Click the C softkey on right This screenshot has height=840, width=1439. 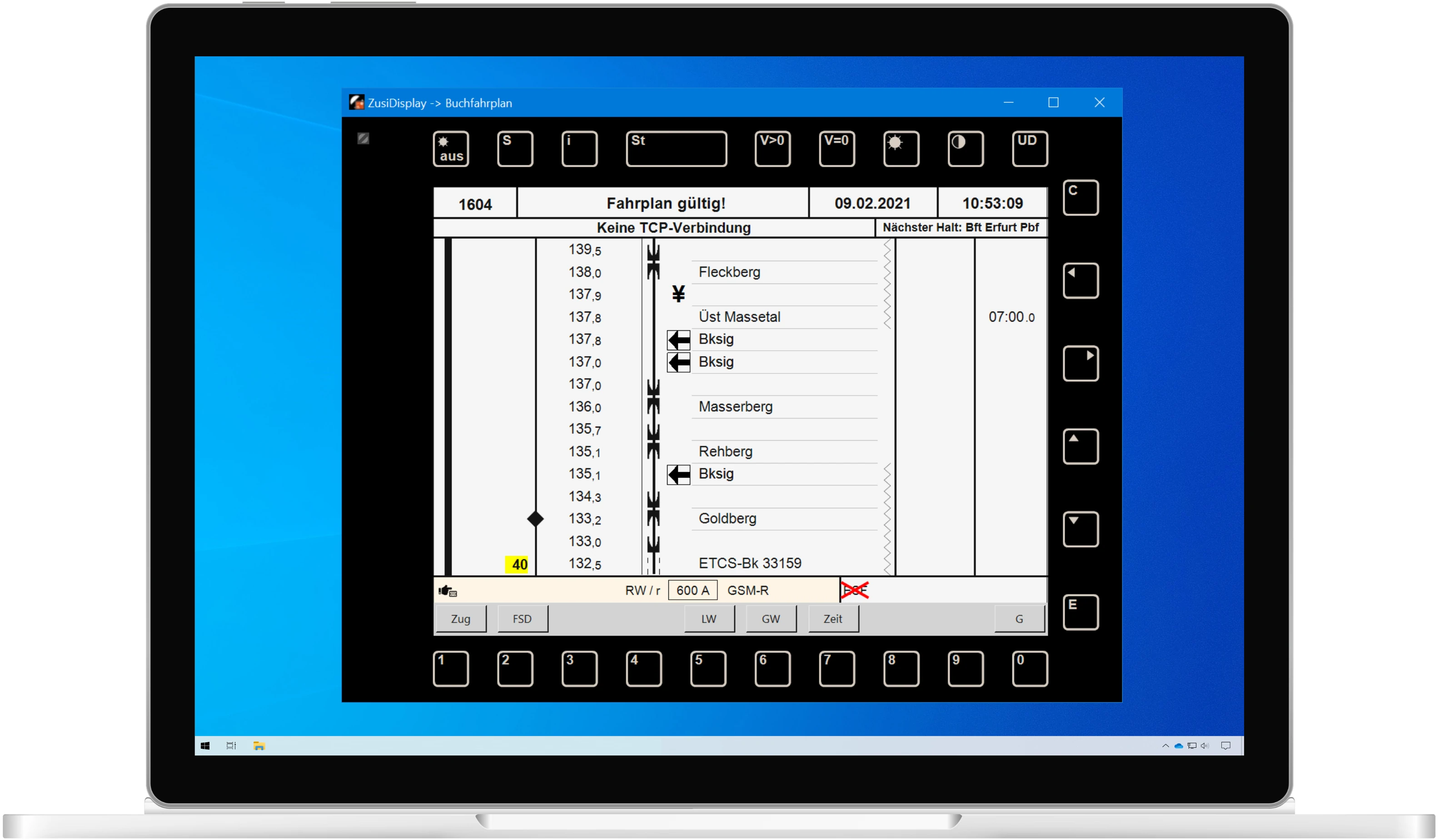[x=1080, y=198]
